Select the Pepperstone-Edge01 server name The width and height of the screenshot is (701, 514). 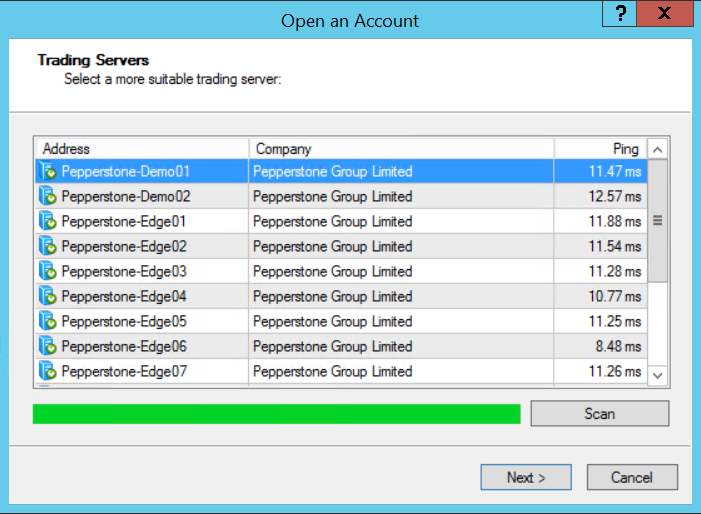(x=123, y=222)
